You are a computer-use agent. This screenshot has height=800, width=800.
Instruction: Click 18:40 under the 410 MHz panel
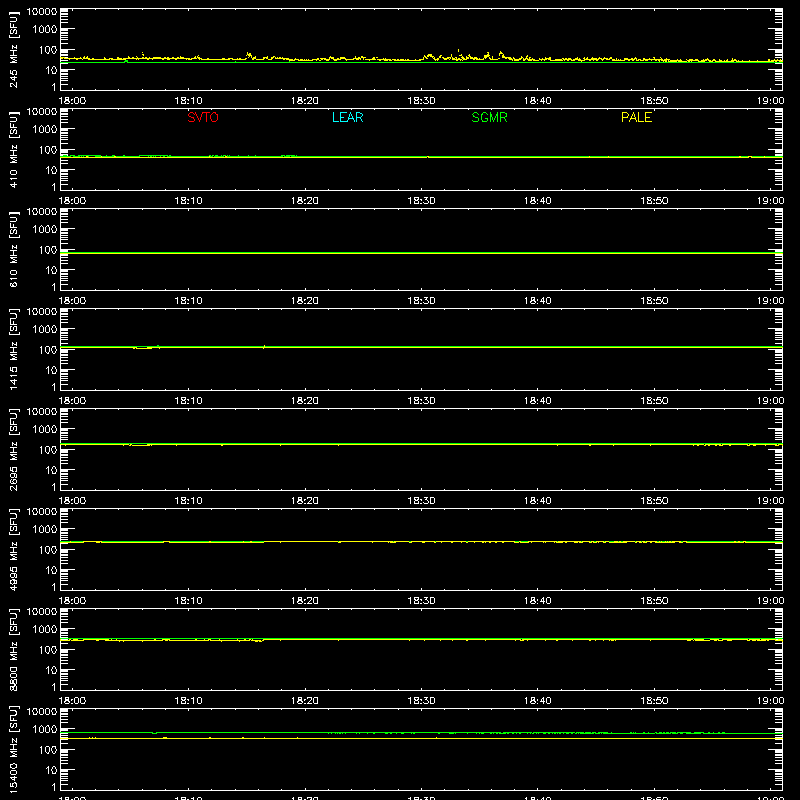[x=538, y=201]
